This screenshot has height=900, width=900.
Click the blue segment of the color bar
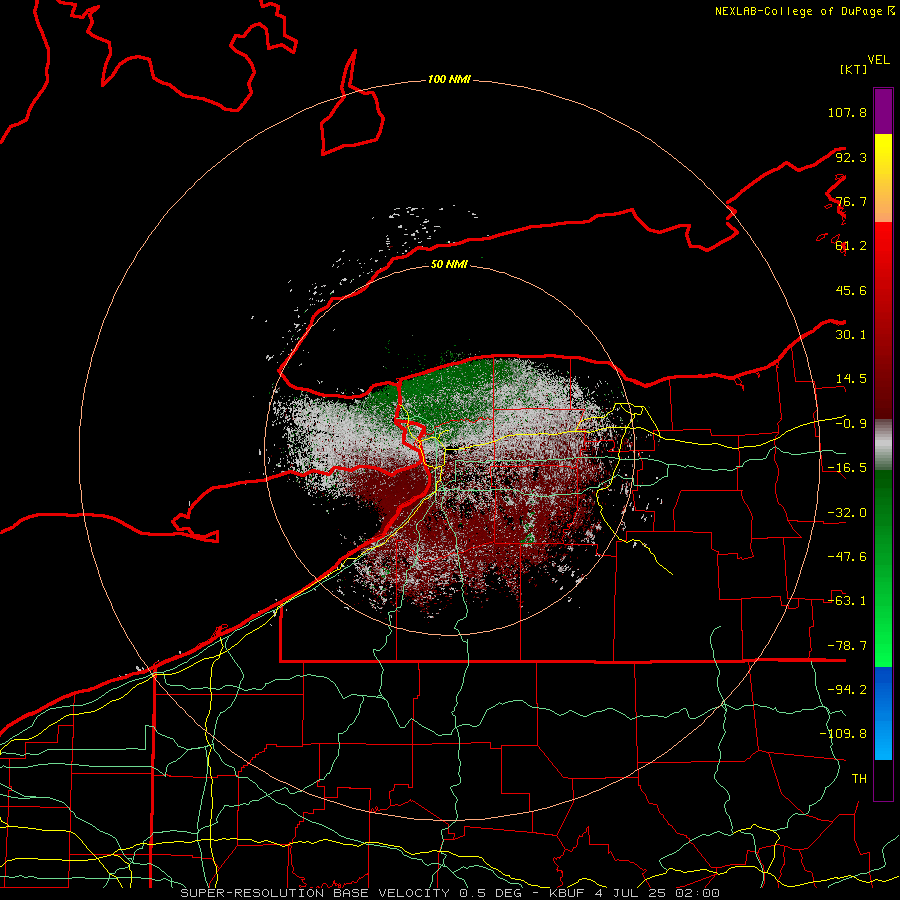(883, 713)
